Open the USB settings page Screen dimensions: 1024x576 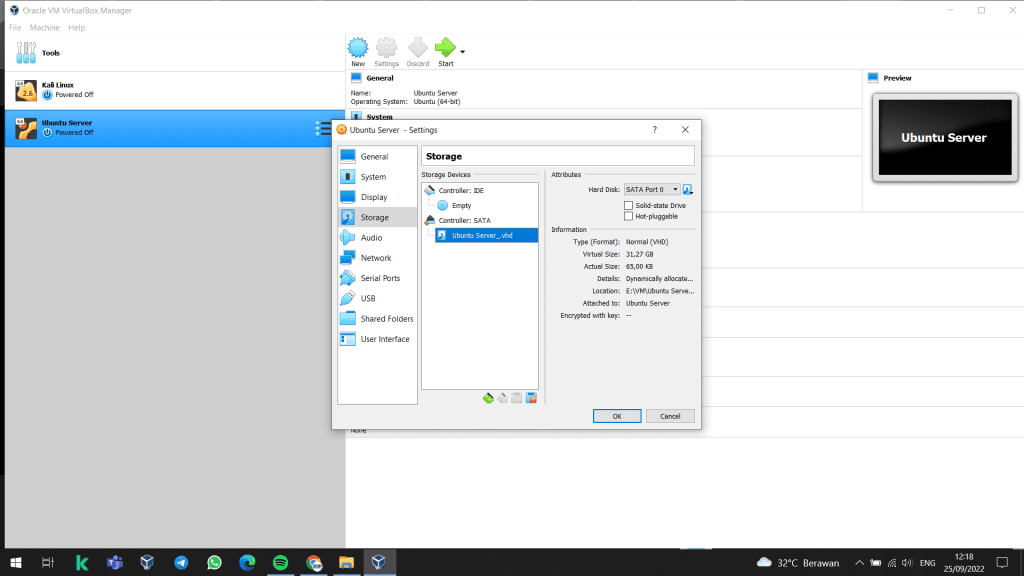[367, 298]
